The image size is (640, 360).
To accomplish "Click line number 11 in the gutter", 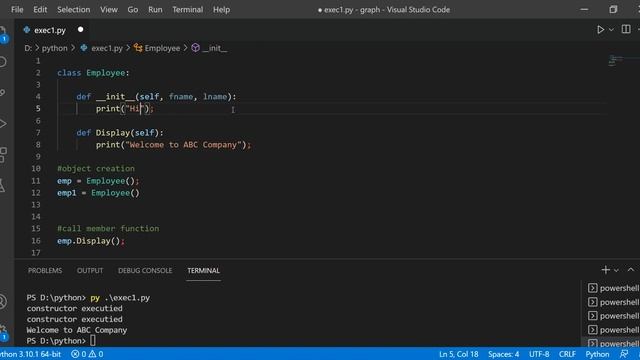I will coord(36,181).
